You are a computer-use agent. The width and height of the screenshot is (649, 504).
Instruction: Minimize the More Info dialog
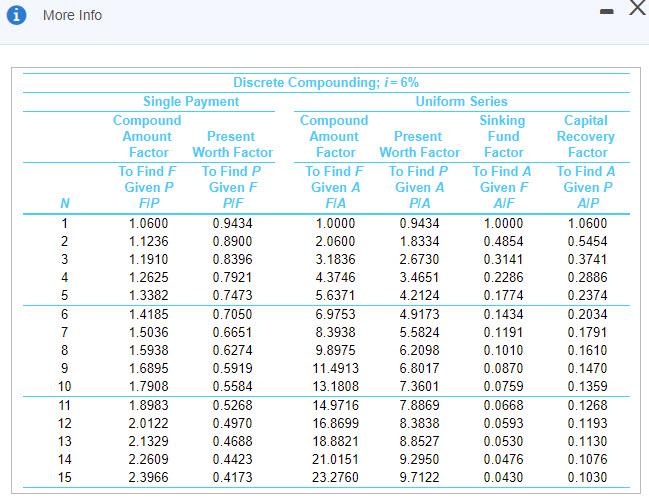point(607,12)
